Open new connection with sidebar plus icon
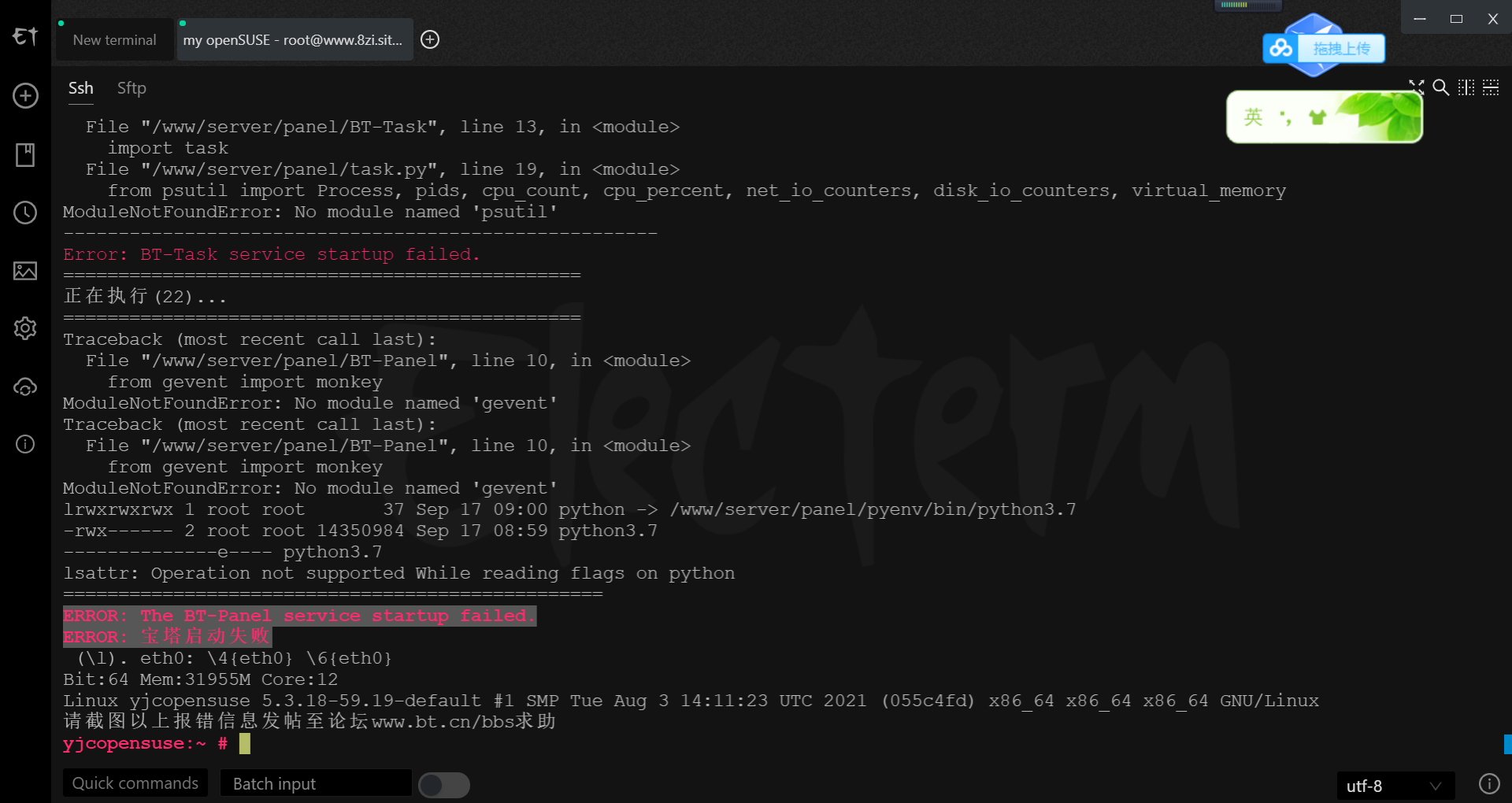 click(x=25, y=96)
